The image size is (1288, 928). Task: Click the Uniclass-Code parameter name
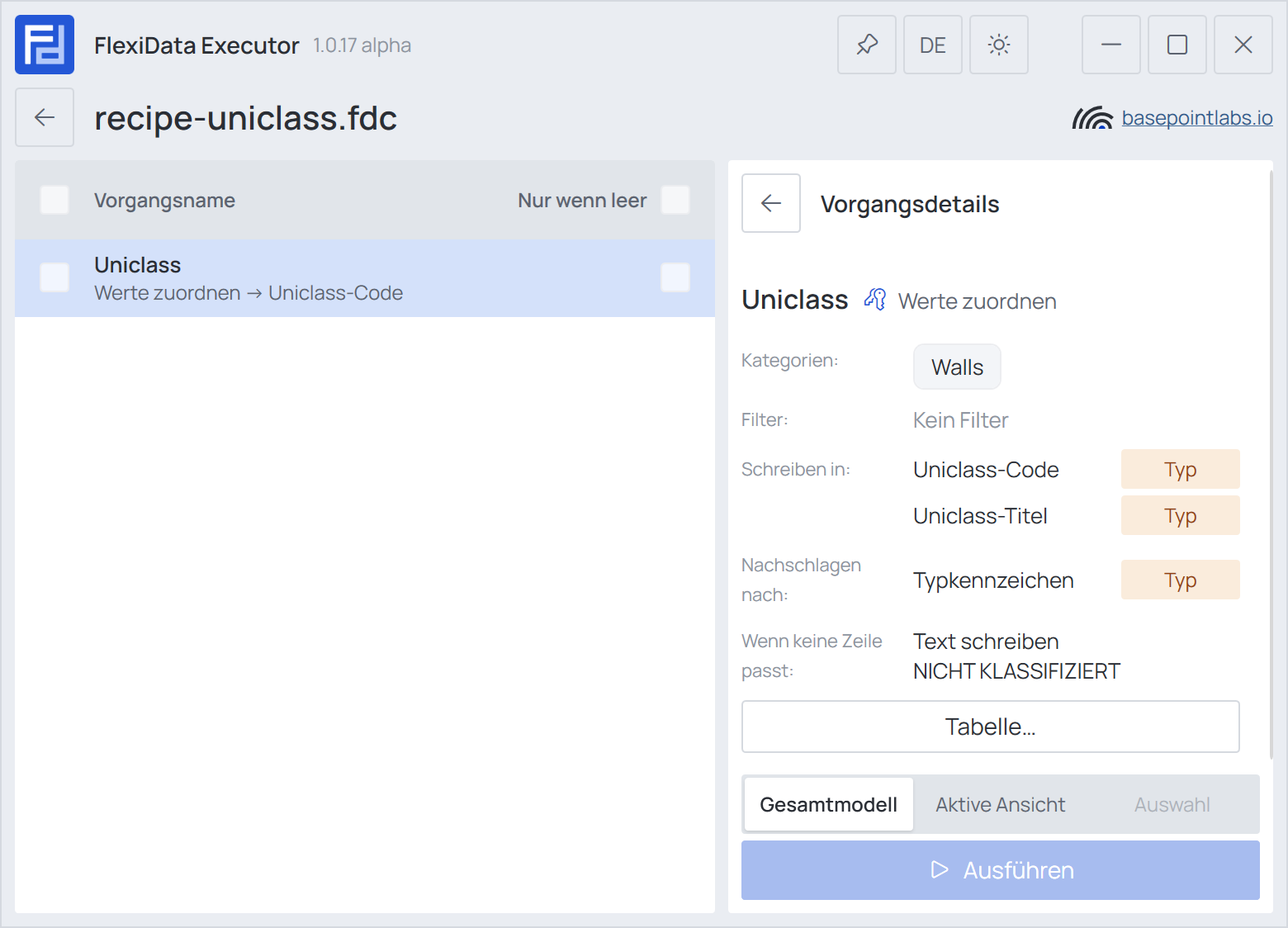pos(986,470)
